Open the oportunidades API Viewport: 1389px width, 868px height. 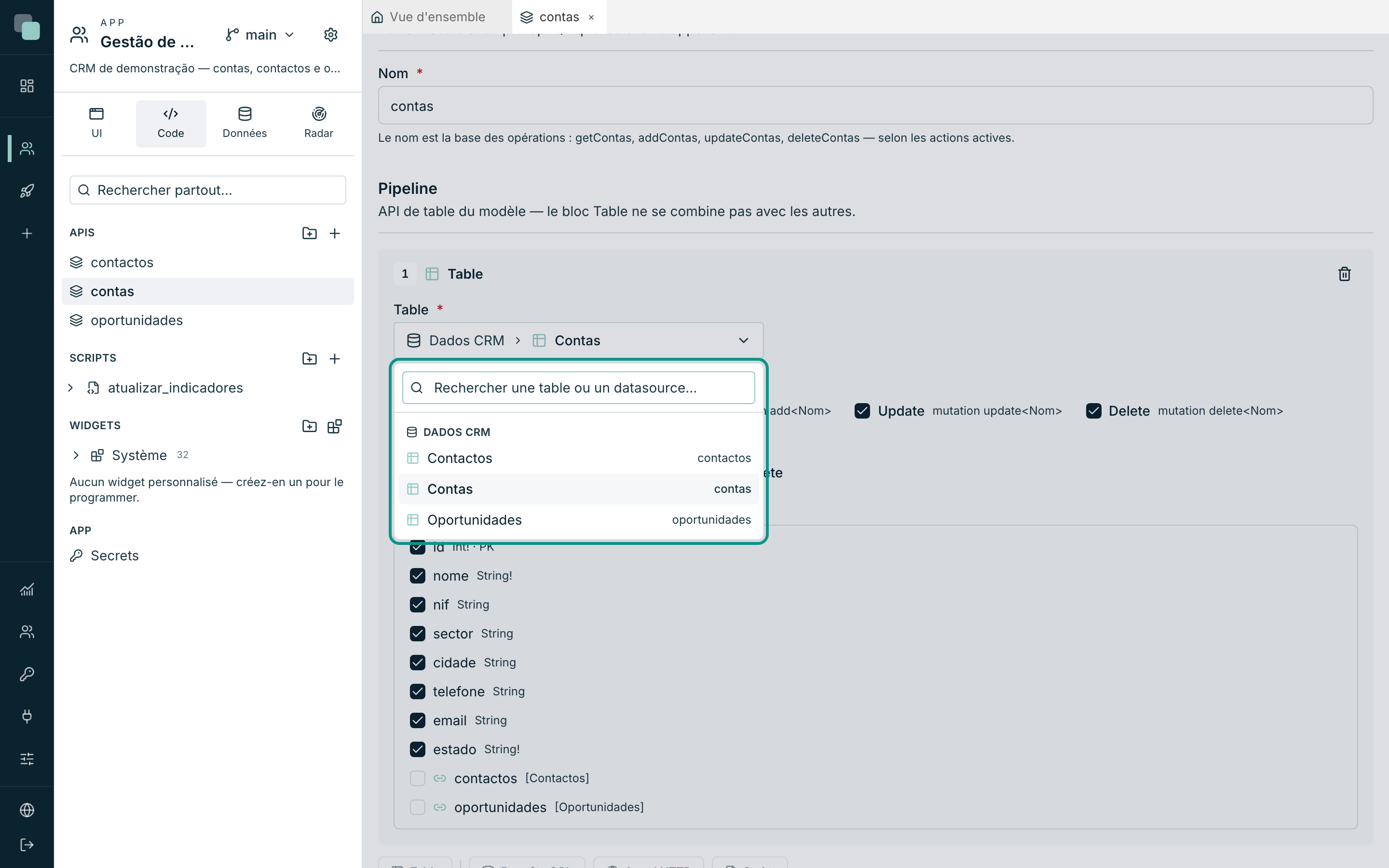pyautogui.click(x=208, y=320)
